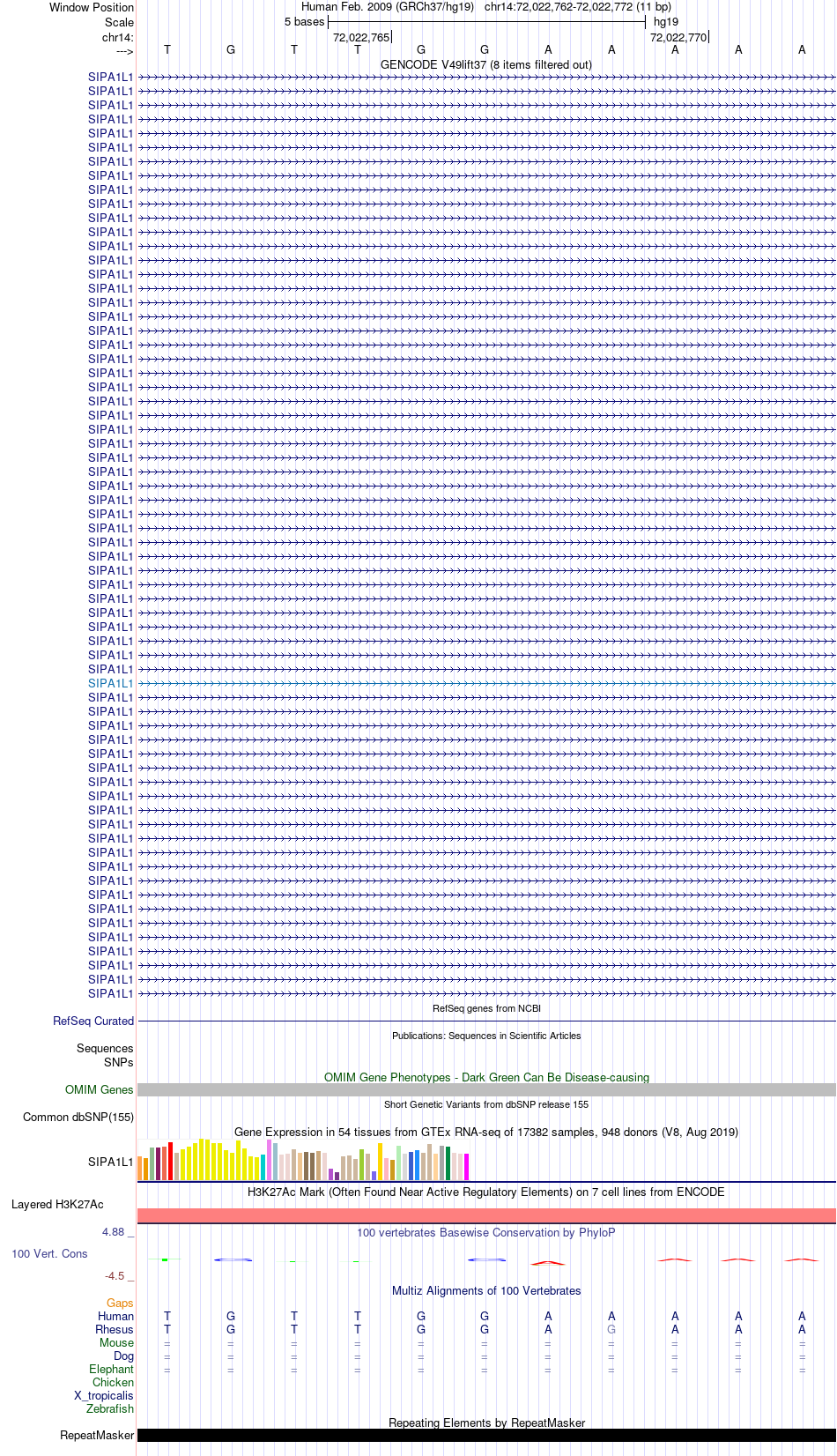Image resolution: width=837 pixels, height=1456 pixels.
Task: Open 'Repeating Elements by RepeatMasker' title
Action: coord(486,1423)
